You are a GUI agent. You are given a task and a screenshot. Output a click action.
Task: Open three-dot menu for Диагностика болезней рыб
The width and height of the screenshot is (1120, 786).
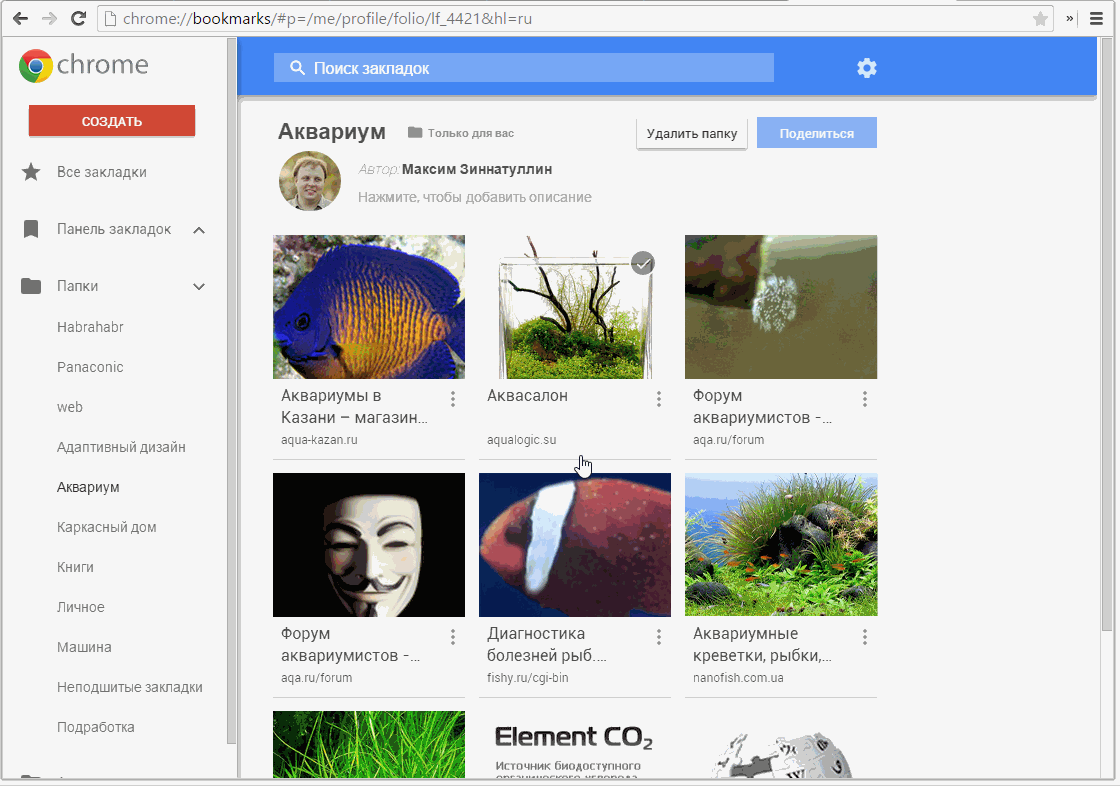(x=659, y=637)
